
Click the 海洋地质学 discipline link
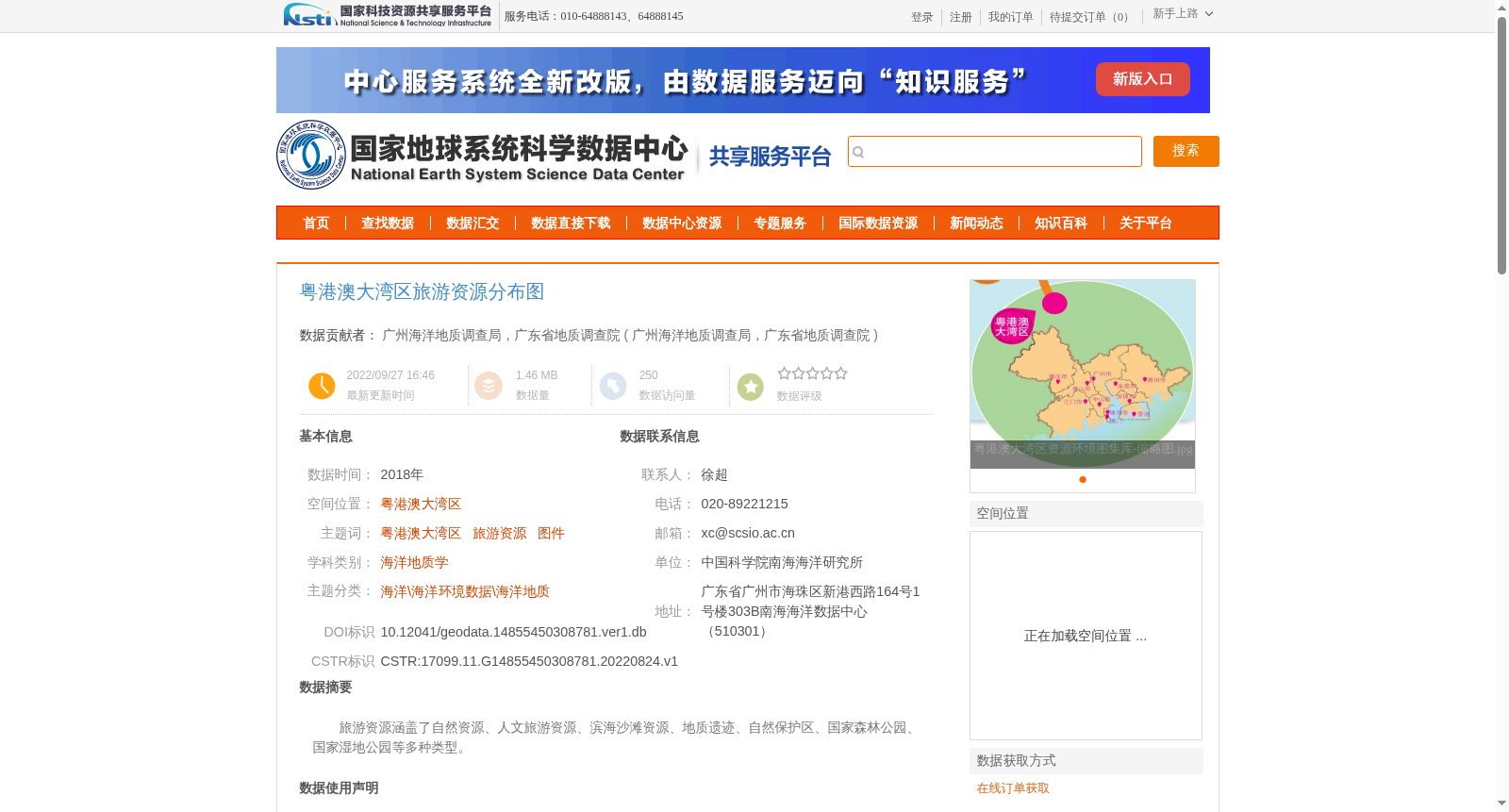pos(414,562)
